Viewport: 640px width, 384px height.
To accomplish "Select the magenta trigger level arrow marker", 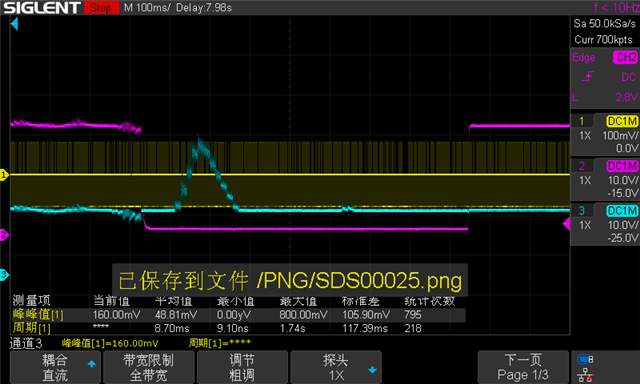I will 566,224.
